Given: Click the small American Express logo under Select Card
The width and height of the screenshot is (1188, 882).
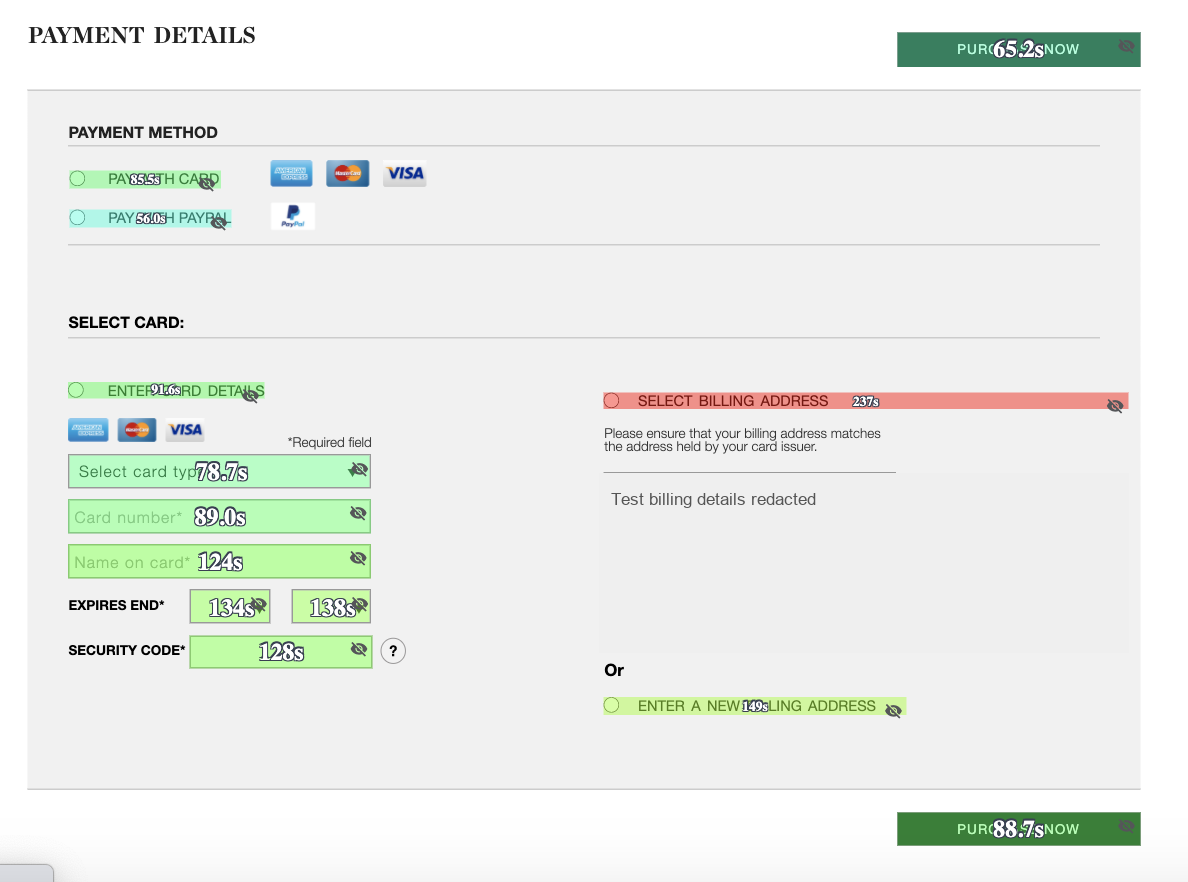Looking at the screenshot, I should [x=88, y=430].
